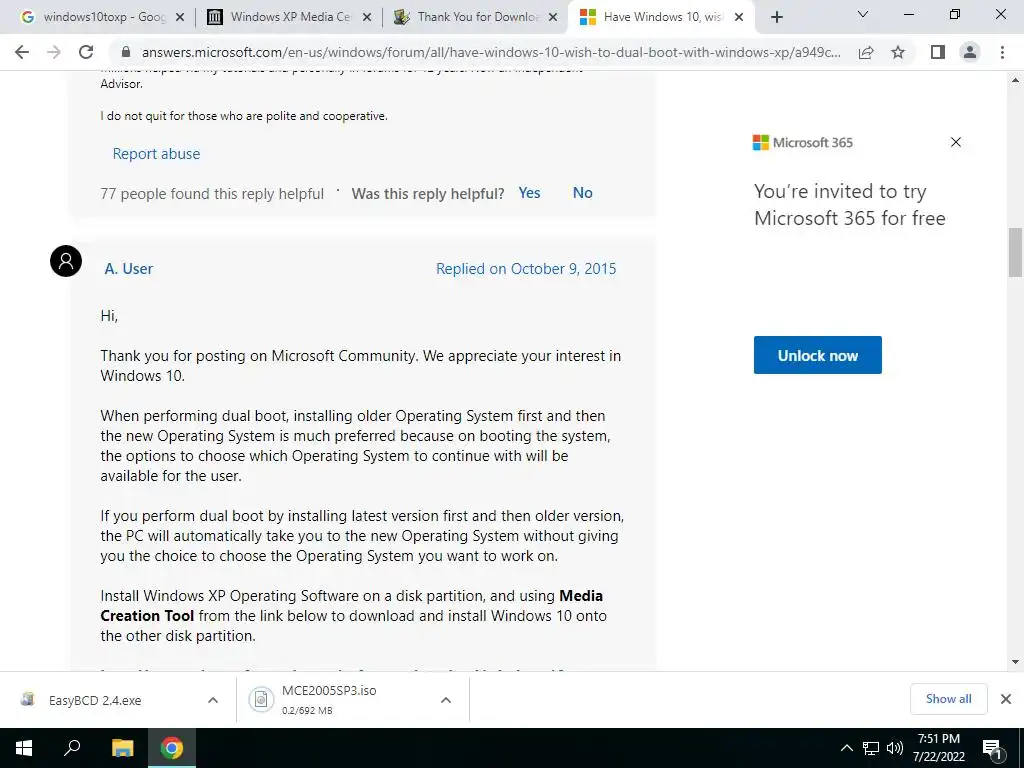Reload the current page

[86, 52]
